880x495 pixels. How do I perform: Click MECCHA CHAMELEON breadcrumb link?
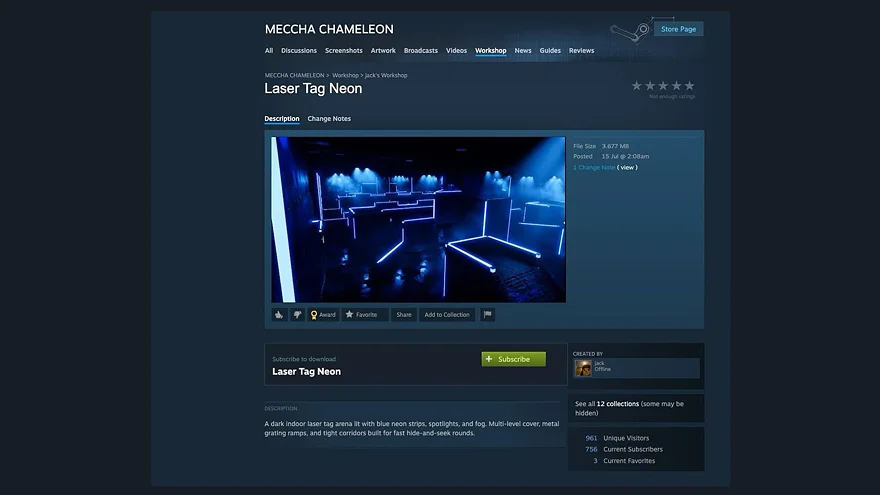coord(294,75)
